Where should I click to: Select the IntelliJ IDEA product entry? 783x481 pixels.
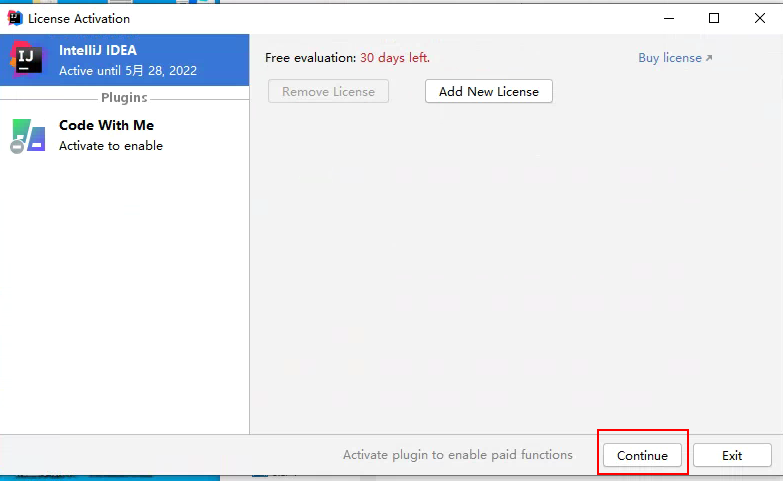point(98,51)
